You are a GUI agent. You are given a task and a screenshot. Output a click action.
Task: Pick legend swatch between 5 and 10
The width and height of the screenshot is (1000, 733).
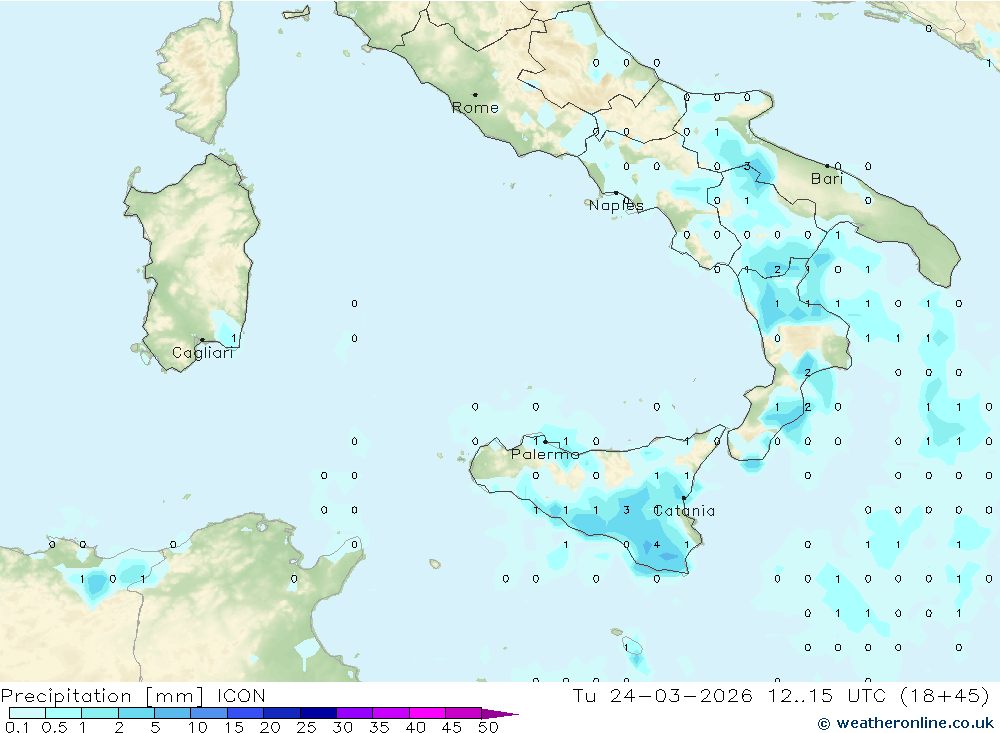pos(173,713)
